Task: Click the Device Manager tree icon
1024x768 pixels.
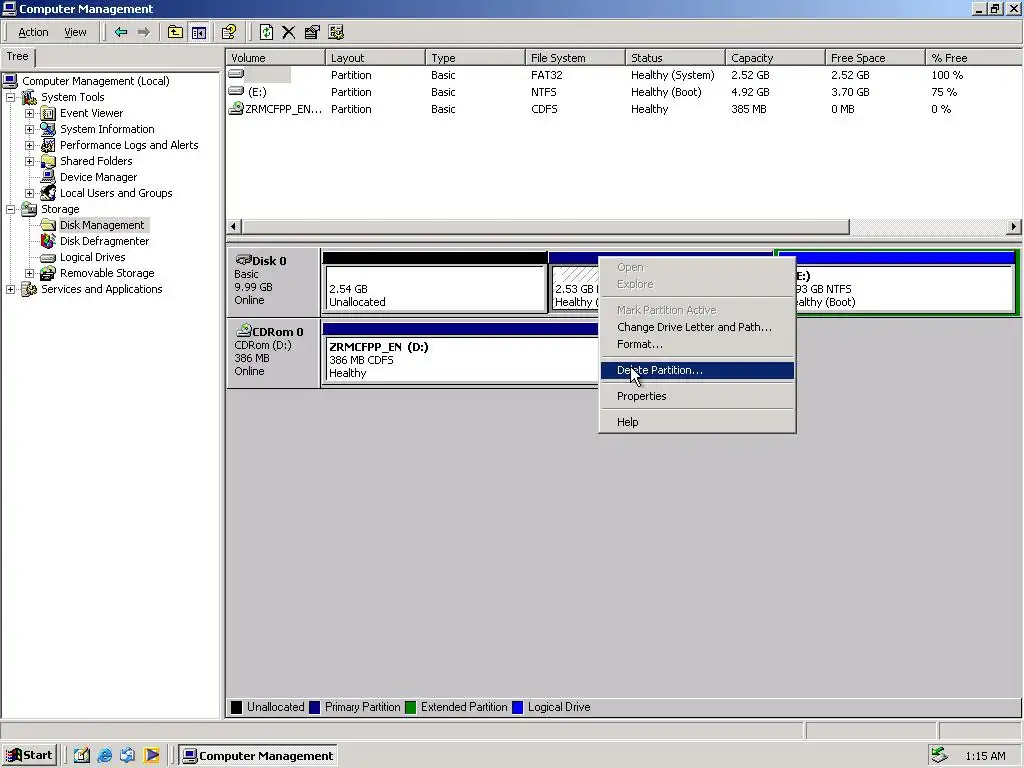Action: pyautogui.click(x=48, y=177)
